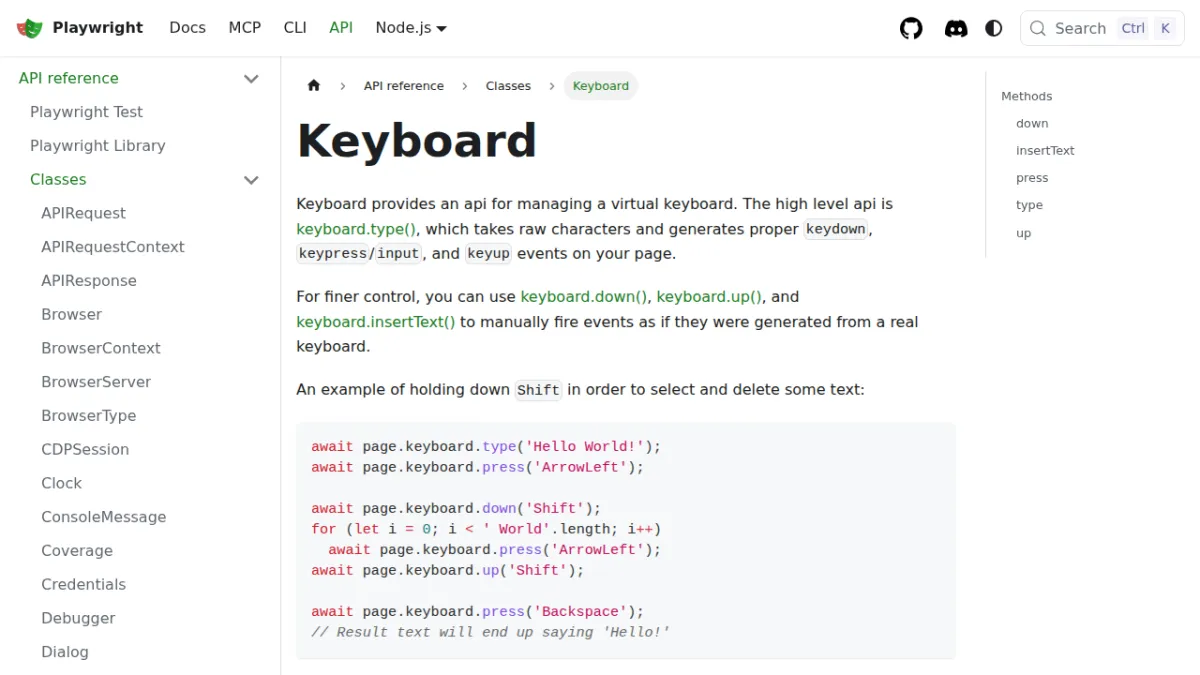Image resolution: width=1200 pixels, height=675 pixels.
Task: Open Debugger class page
Action: coord(78,618)
